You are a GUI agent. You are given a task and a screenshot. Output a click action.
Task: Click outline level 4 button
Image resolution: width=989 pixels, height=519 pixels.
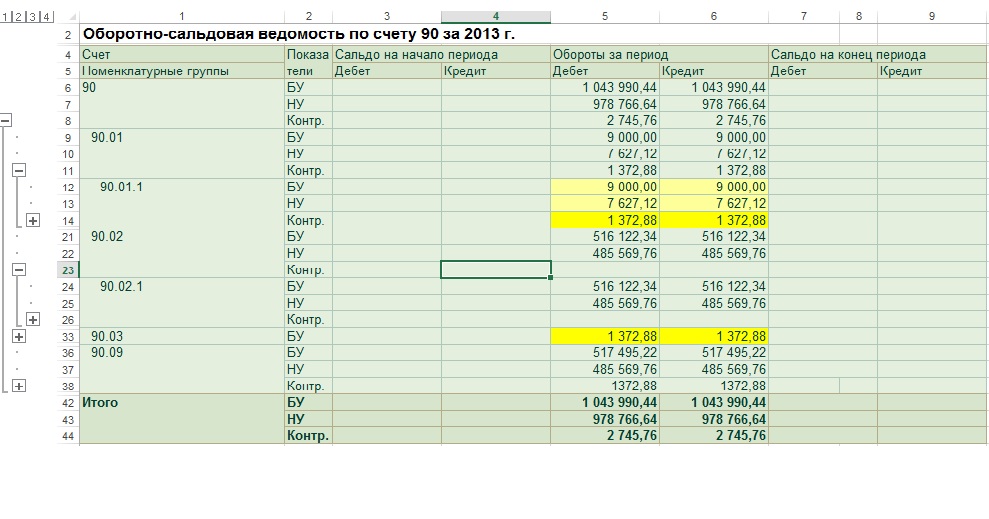click(x=48, y=17)
